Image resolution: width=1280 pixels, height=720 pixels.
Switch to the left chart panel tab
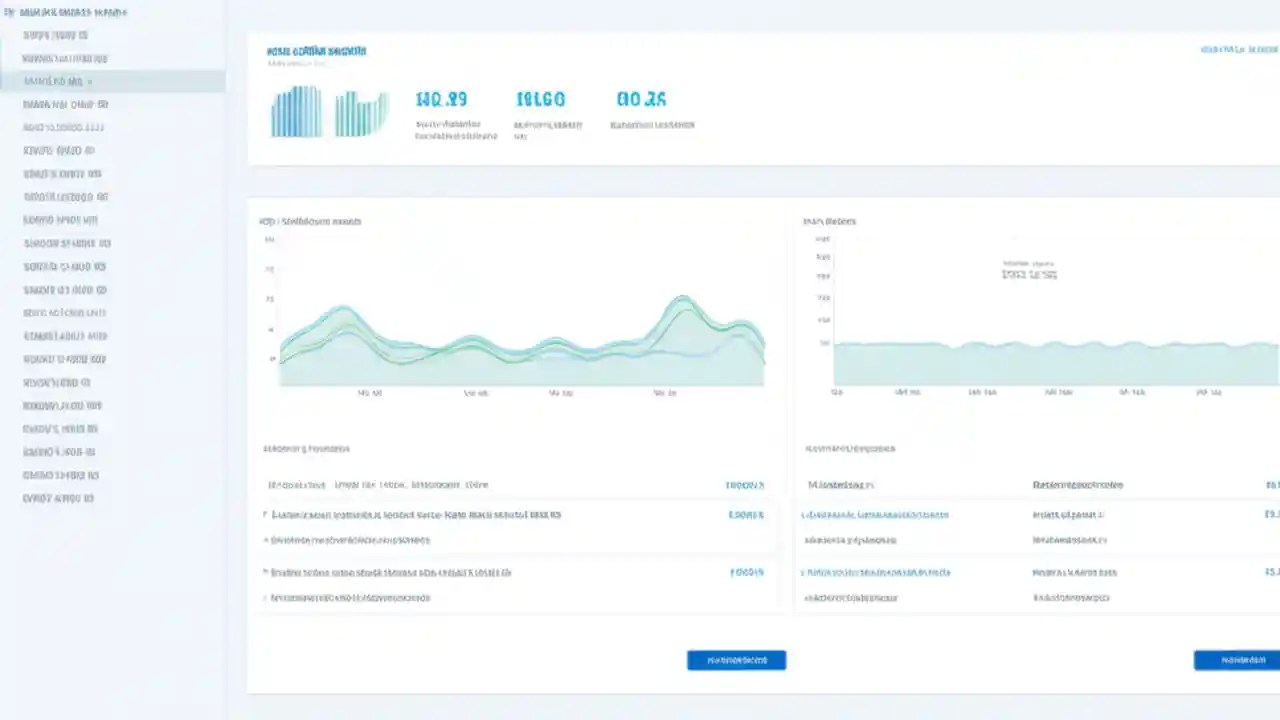tap(309, 221)
